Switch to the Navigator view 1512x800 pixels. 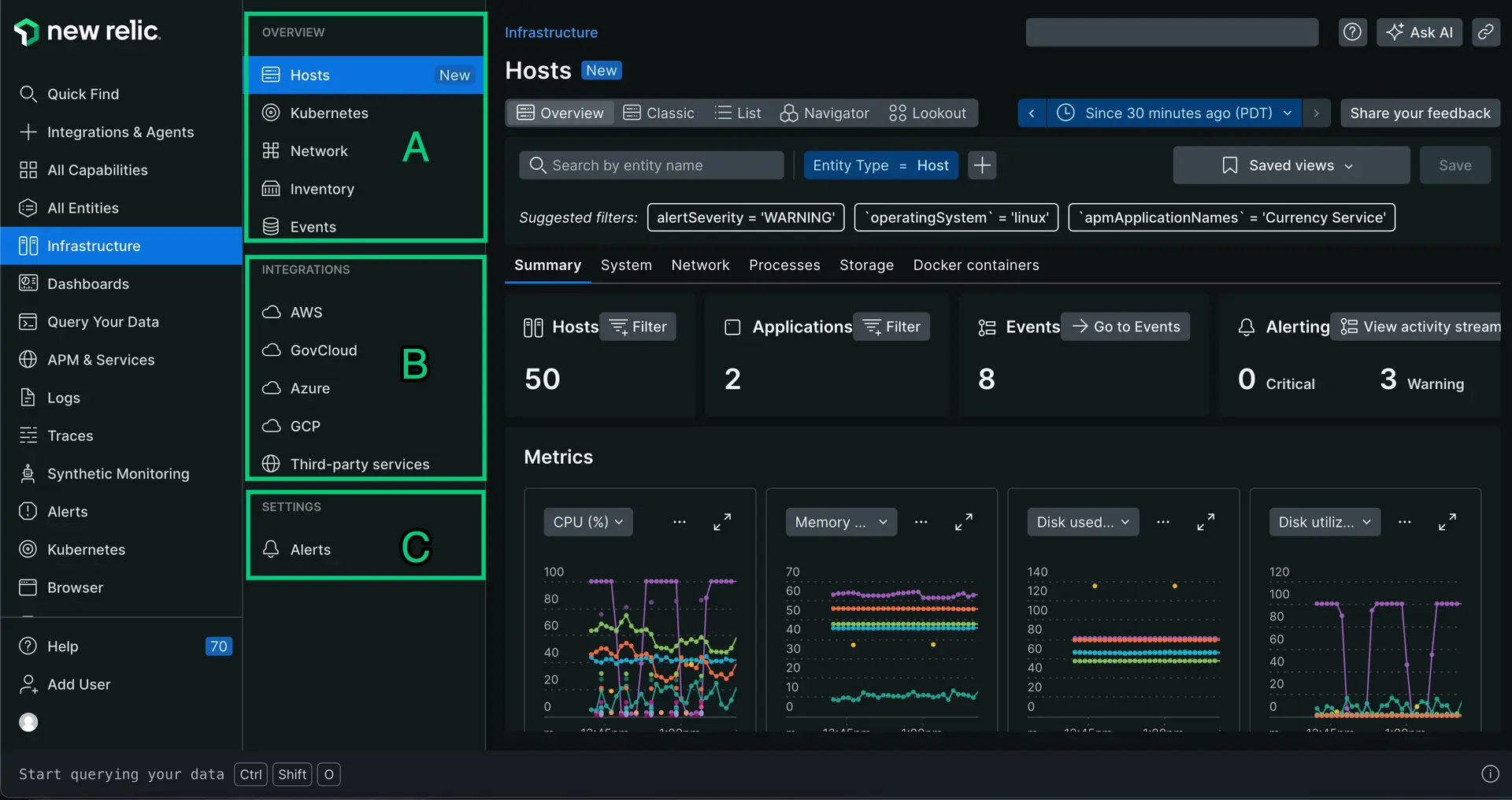825,113
